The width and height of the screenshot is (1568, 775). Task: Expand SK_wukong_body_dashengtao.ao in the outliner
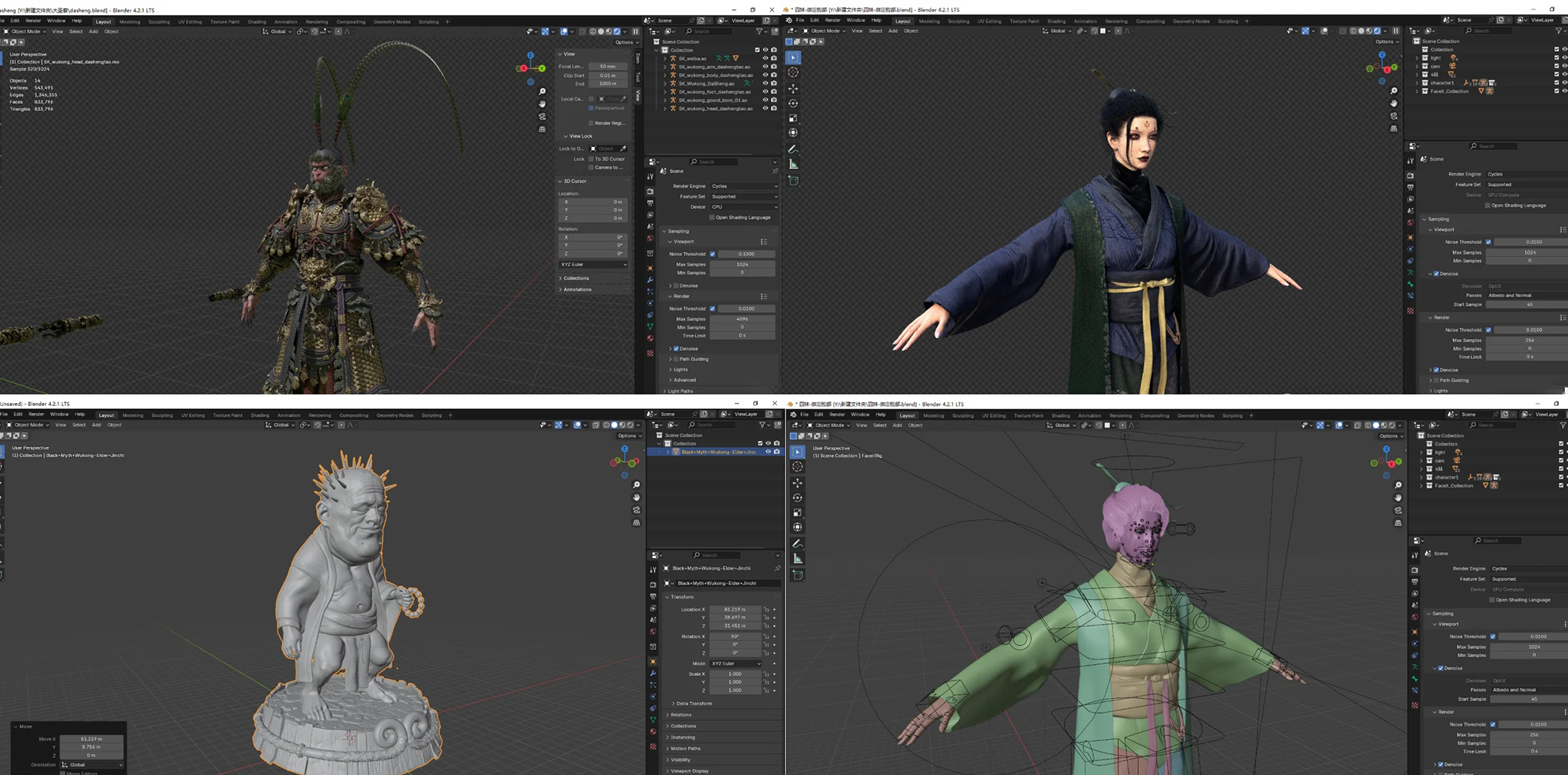tap(665, 75)
